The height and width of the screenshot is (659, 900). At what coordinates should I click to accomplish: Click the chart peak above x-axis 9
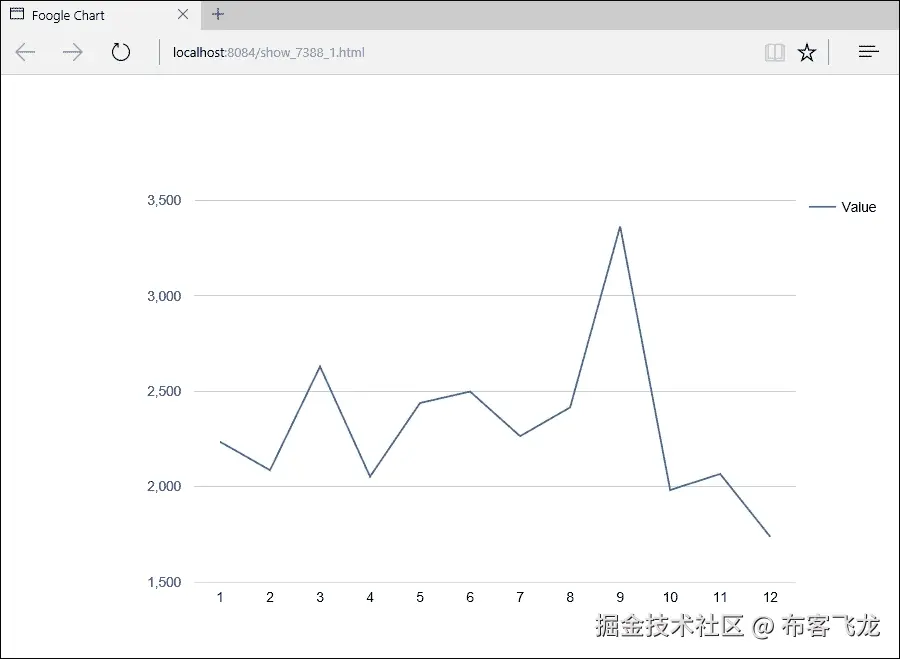pos(620,227)
